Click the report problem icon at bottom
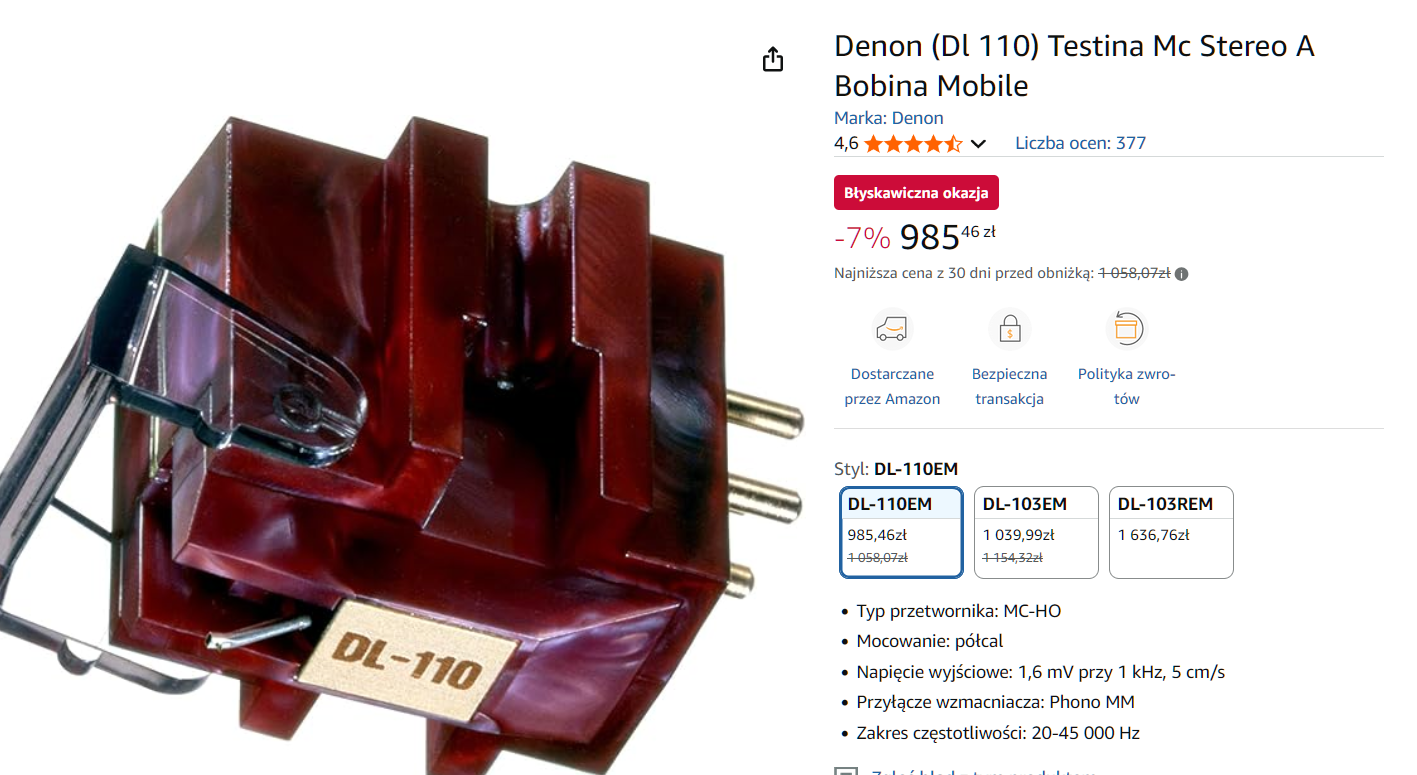 (845, 771)
